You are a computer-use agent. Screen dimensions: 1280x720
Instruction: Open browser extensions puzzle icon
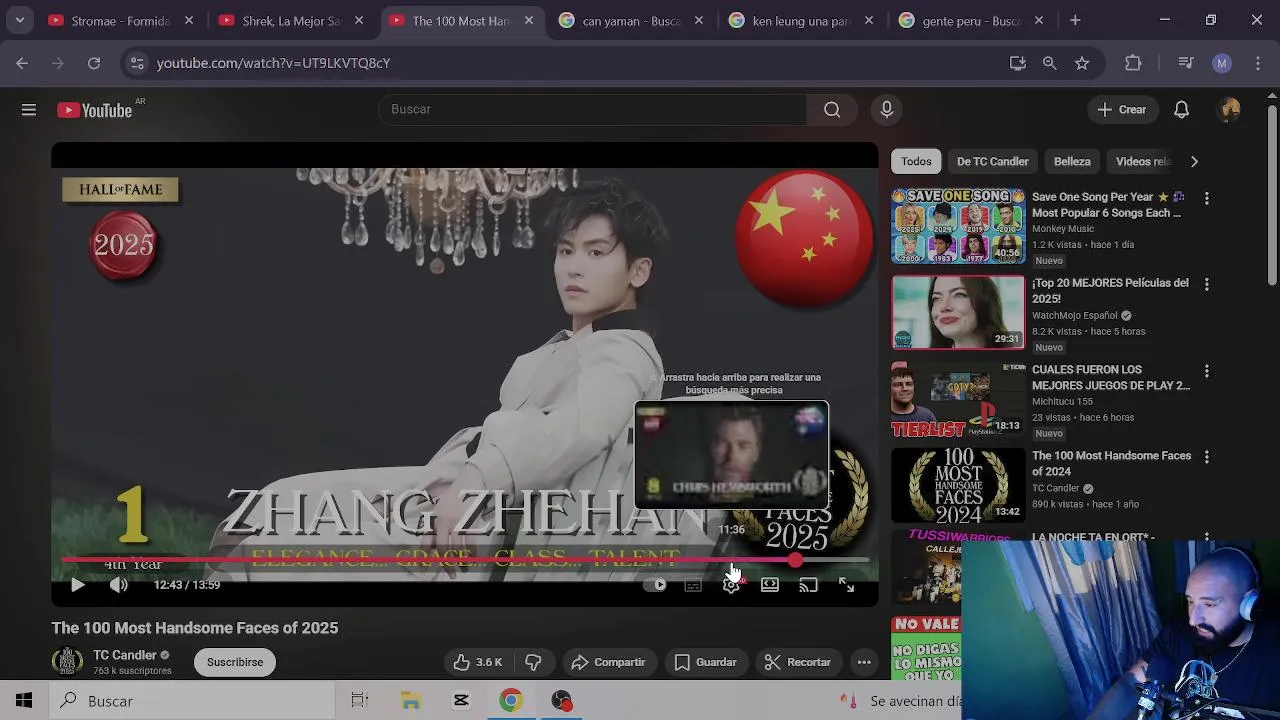(x=1133, y=63)
